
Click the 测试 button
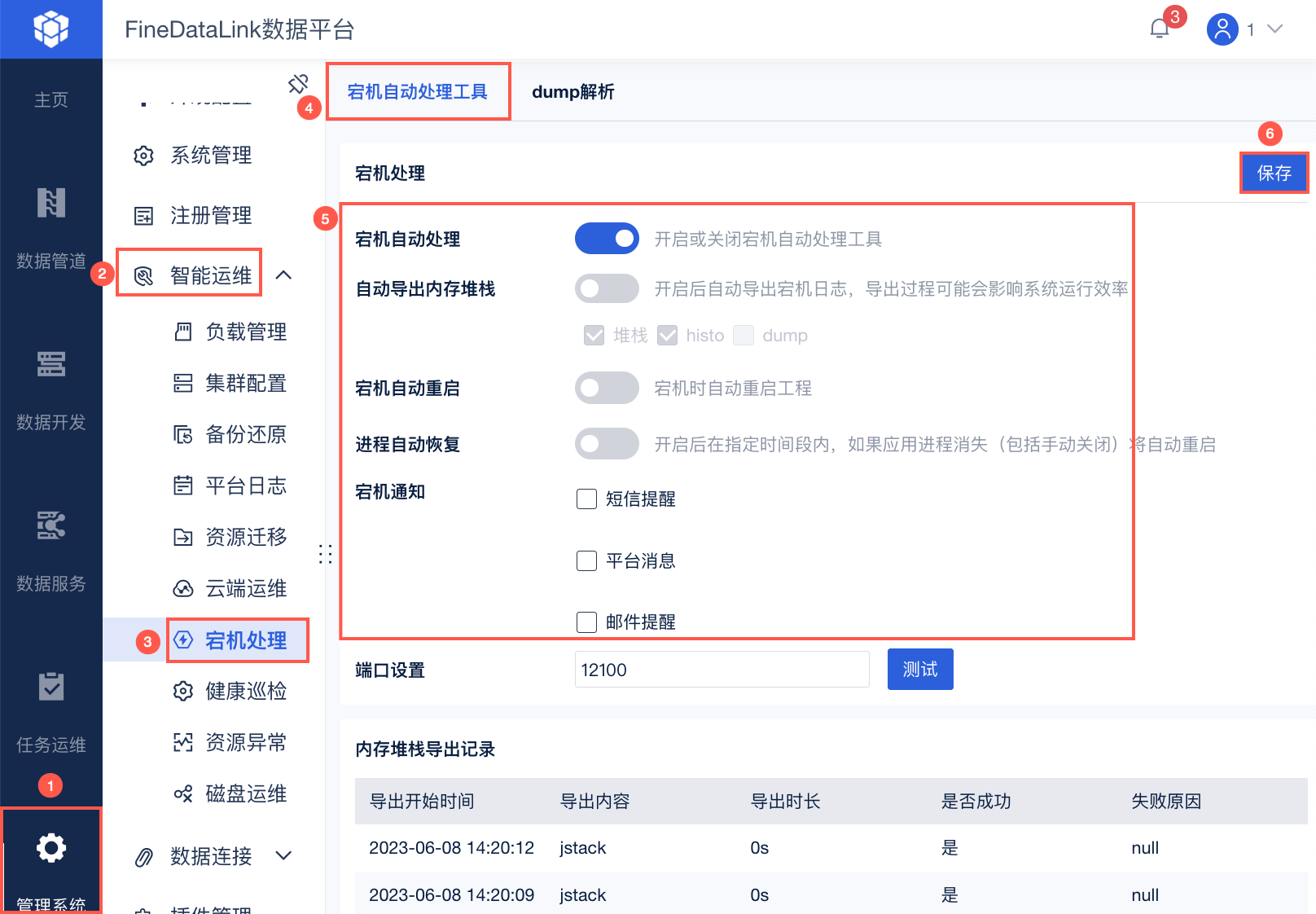coord(920,670)
